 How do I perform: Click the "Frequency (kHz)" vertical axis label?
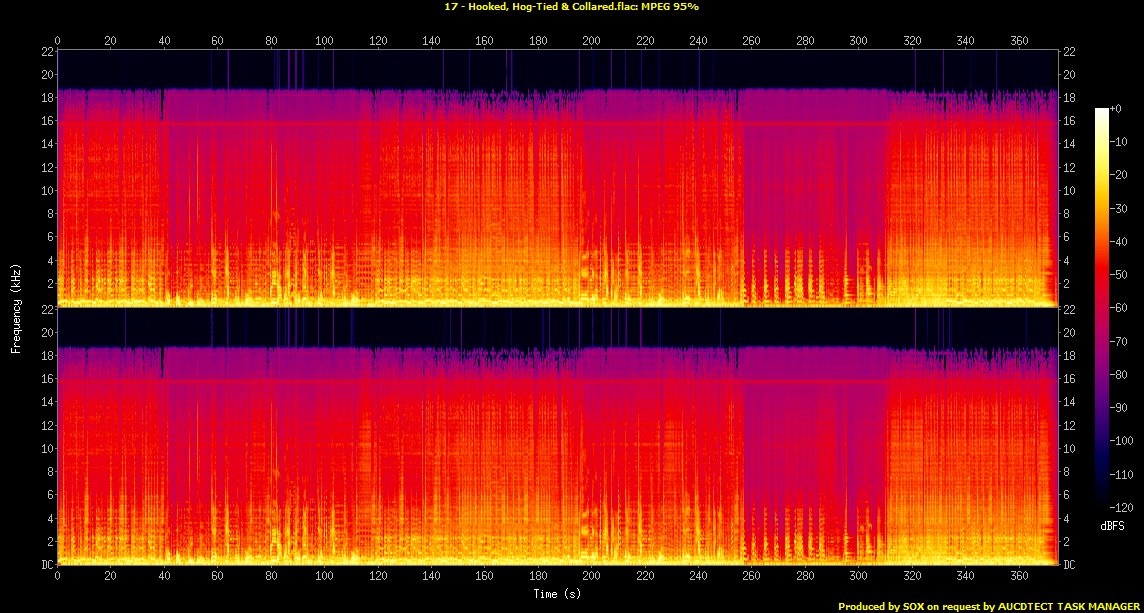(x=16, y=306)
